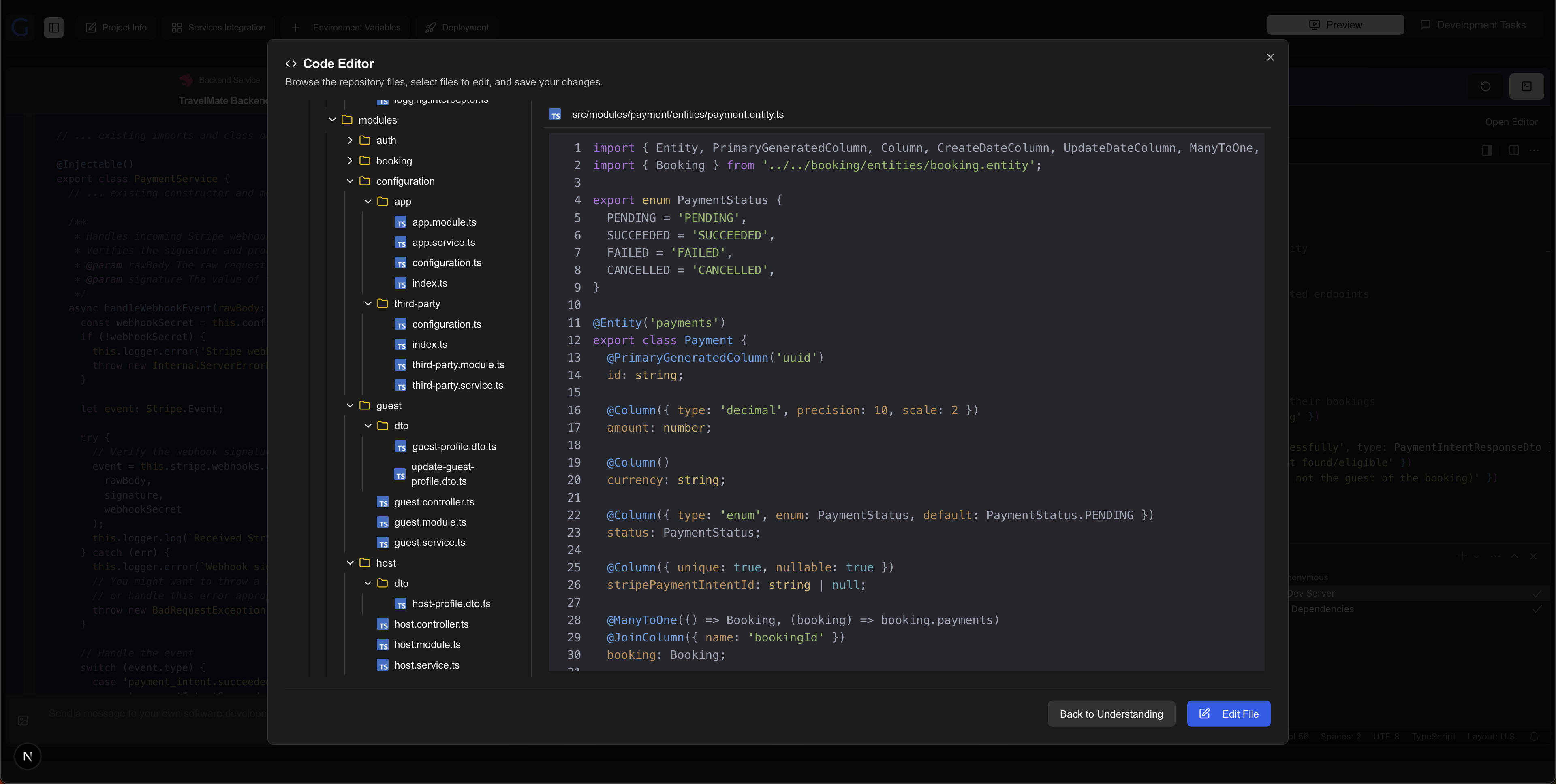Open third-party.module.ts file
This screenshot has height=784, width=1556.
click(458, 364)
